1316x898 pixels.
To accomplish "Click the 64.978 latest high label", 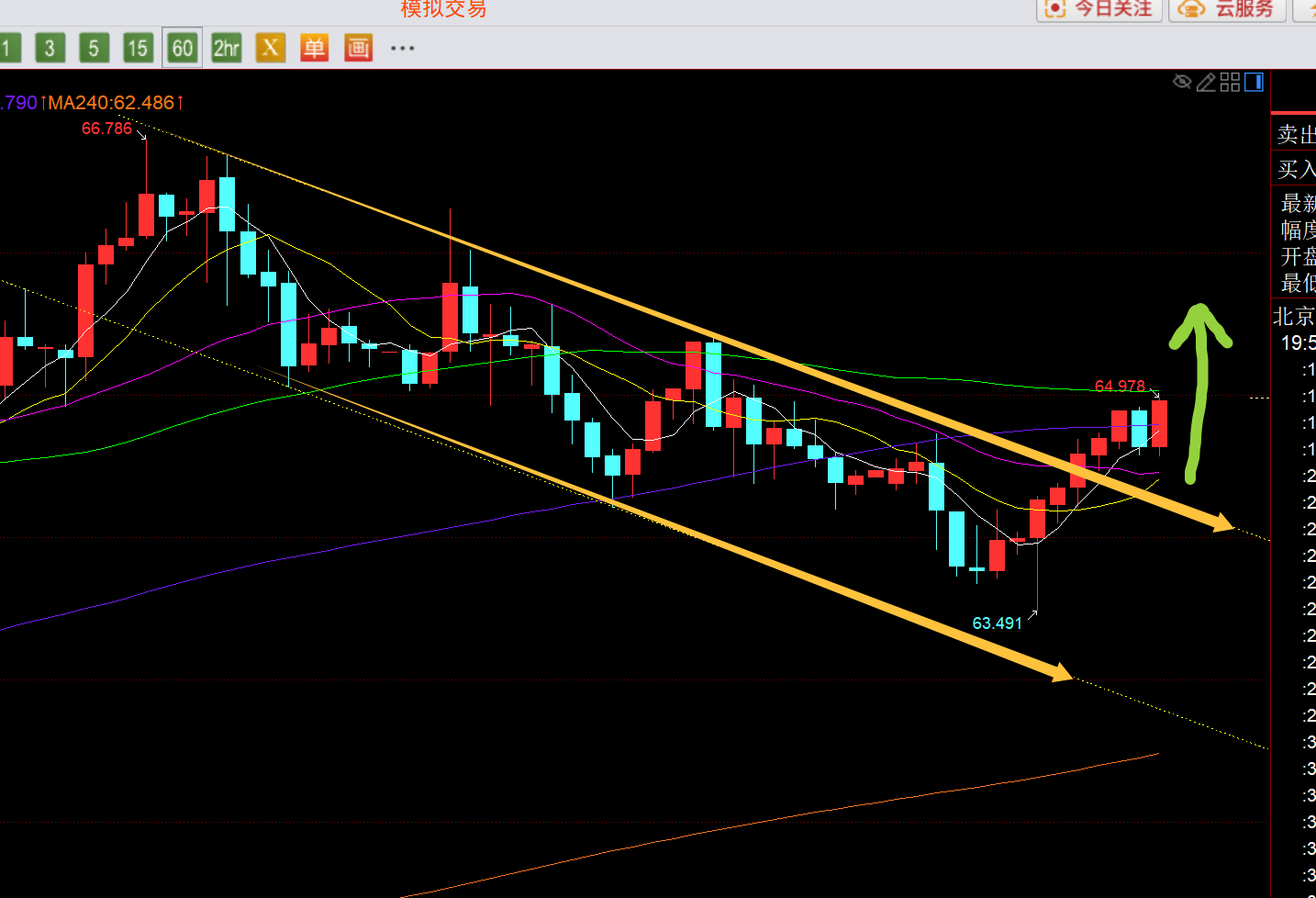I will [1120, 387].
